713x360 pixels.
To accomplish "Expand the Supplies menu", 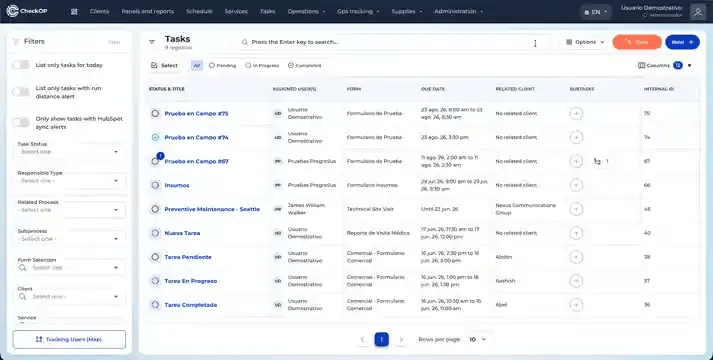I will tap(407, 11).
